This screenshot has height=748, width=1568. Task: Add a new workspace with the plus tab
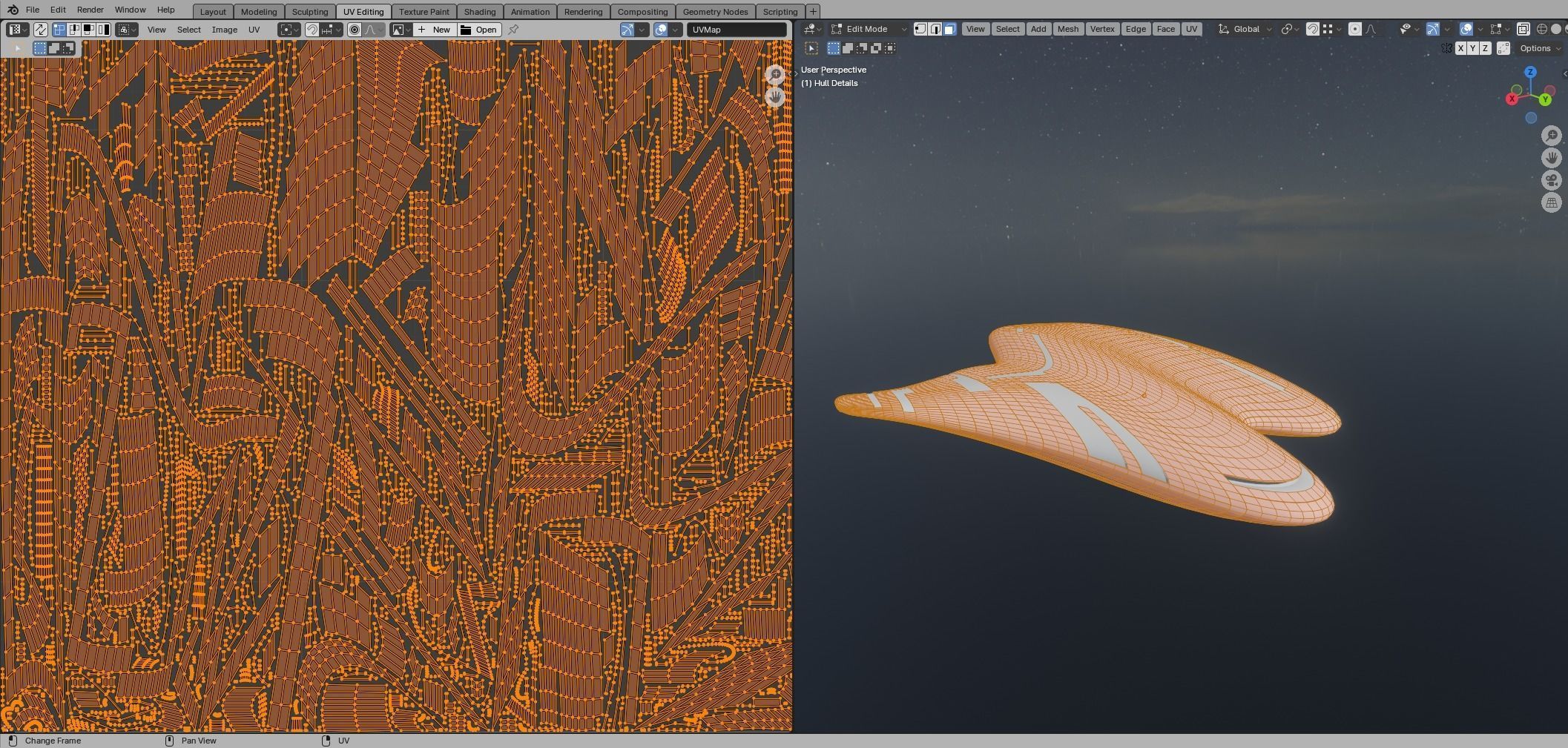coord(813,12)
